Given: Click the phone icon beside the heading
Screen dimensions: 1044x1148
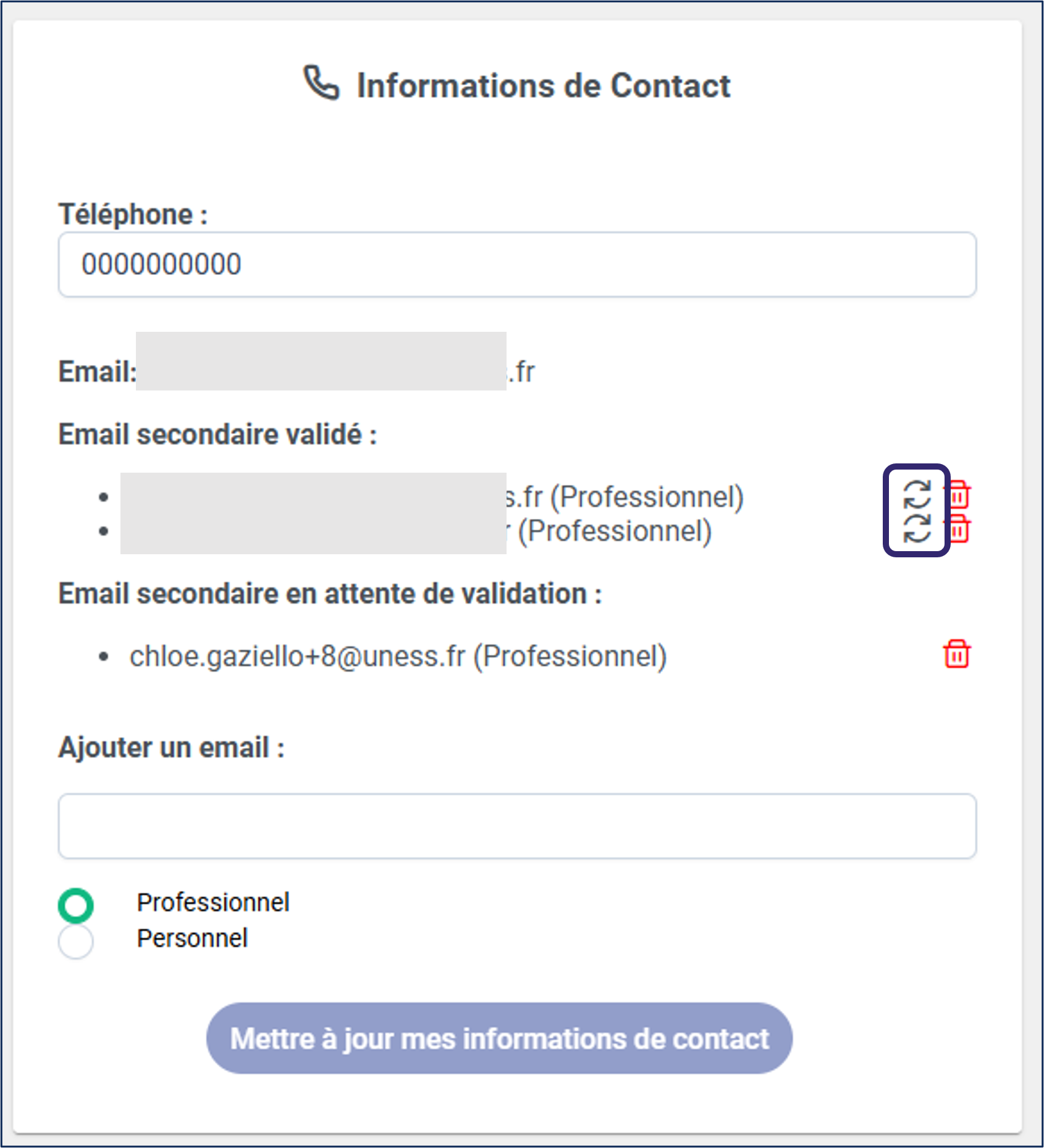Looking at the screenshot, I should 321,83.
